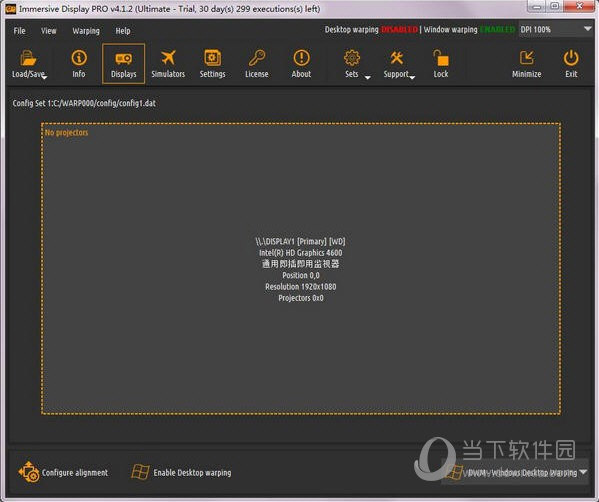
Task: Click the Window warping ENABLED status
Action: (x=469, y=29)
